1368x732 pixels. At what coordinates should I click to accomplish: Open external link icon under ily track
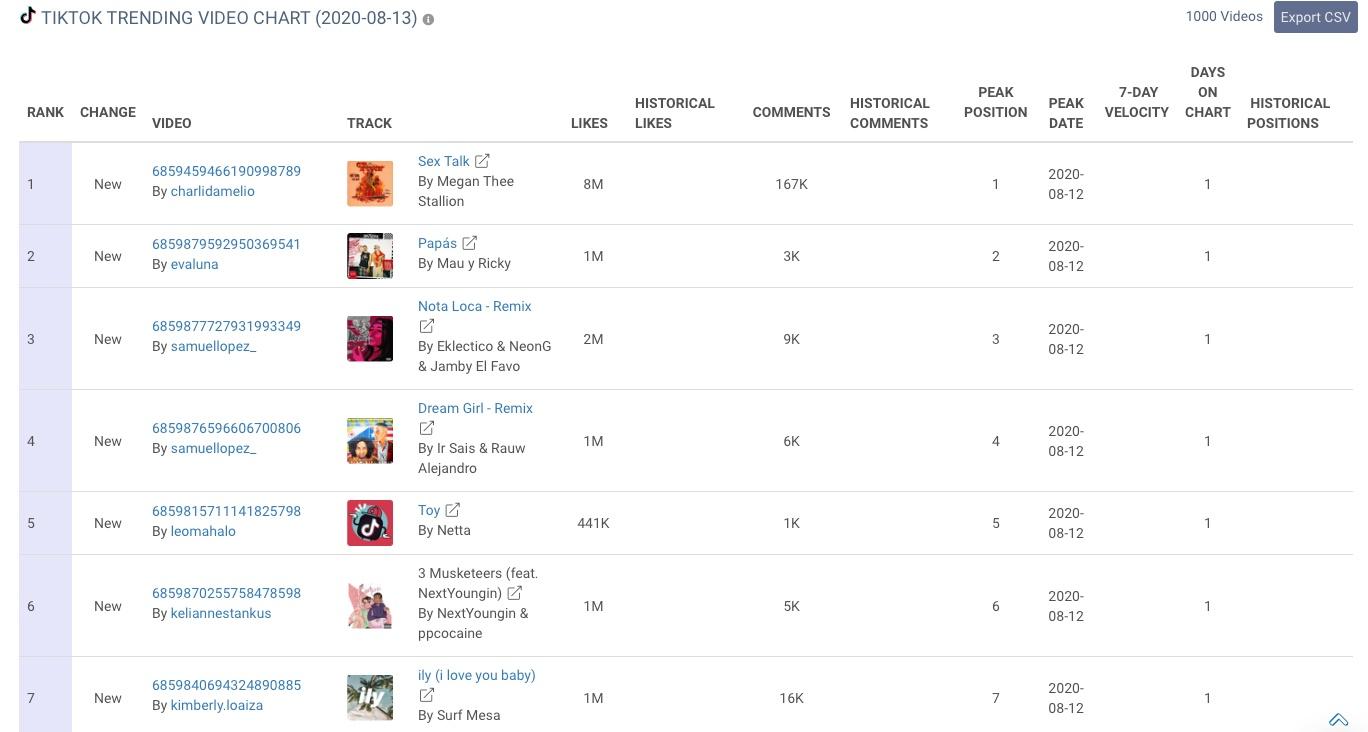click(x=426, y=695)
